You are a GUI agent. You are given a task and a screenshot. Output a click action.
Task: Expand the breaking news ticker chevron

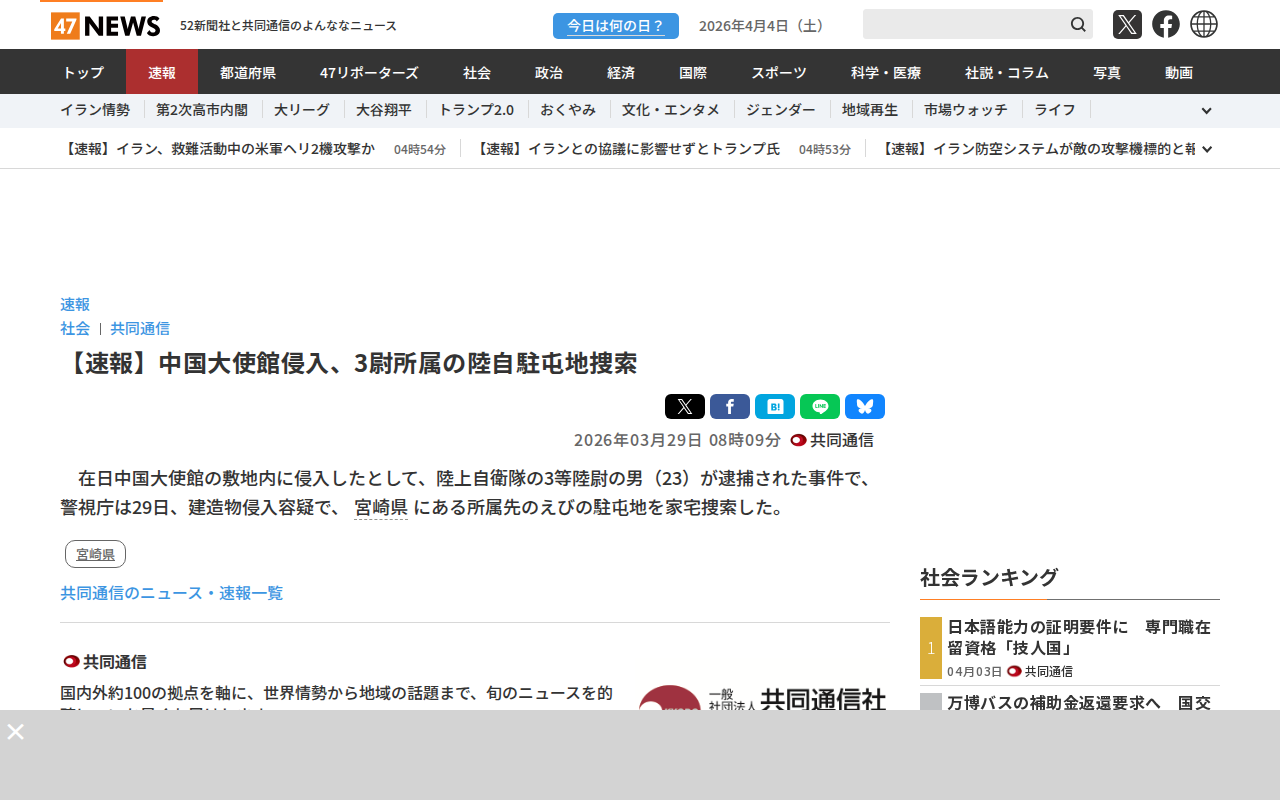click(1207, 149)
